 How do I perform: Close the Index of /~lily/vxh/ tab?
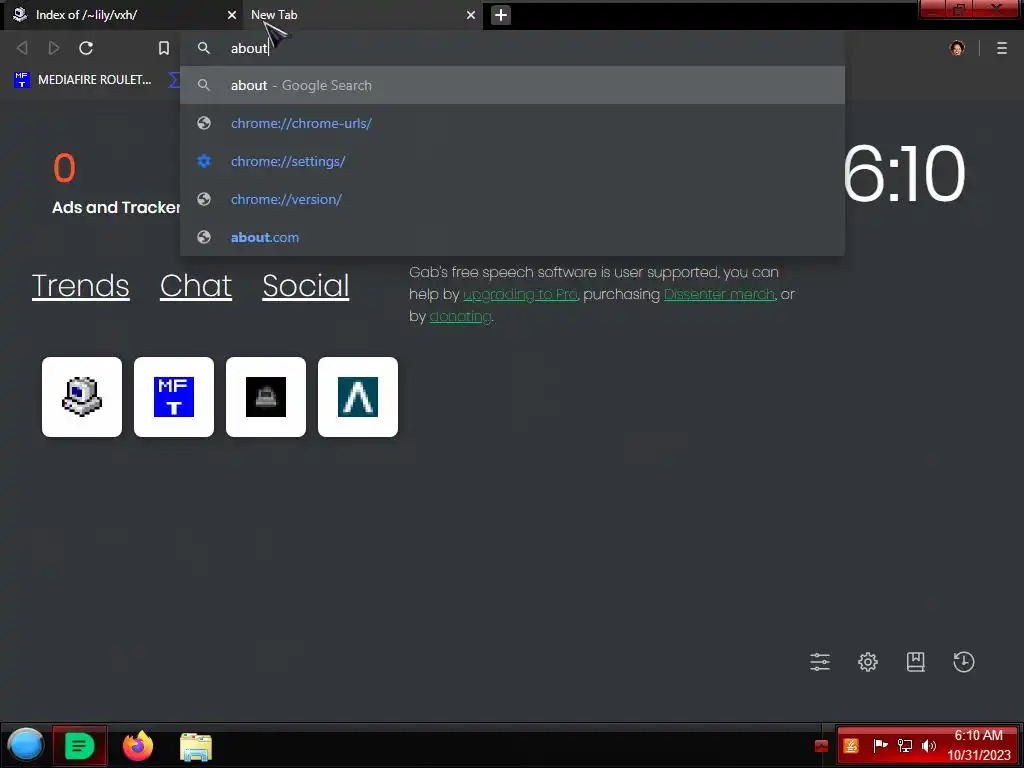(232, 15)
